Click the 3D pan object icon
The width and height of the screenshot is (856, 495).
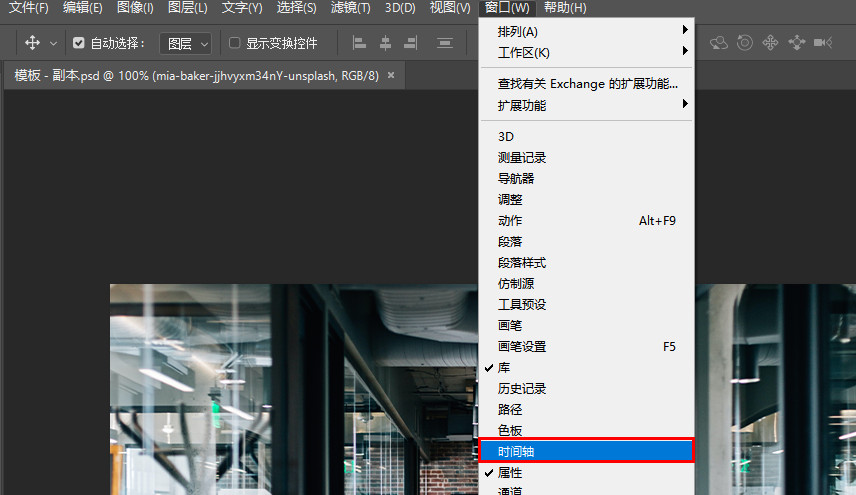click(x=770, y=43)
